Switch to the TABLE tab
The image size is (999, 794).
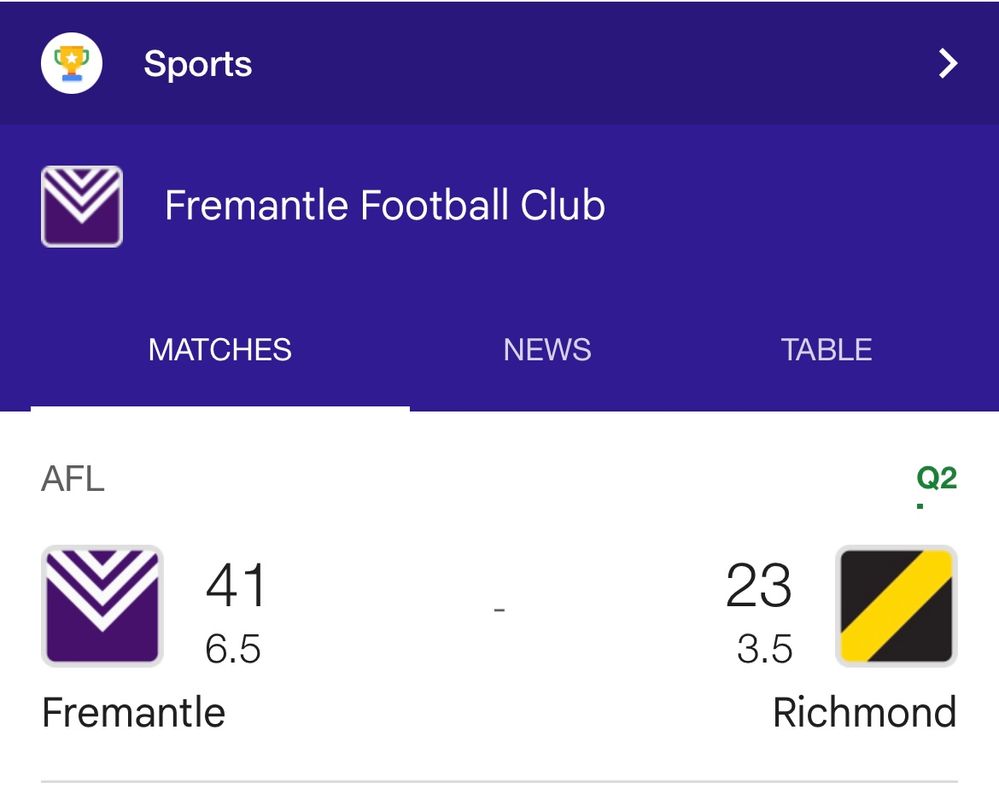coord(826,350)
